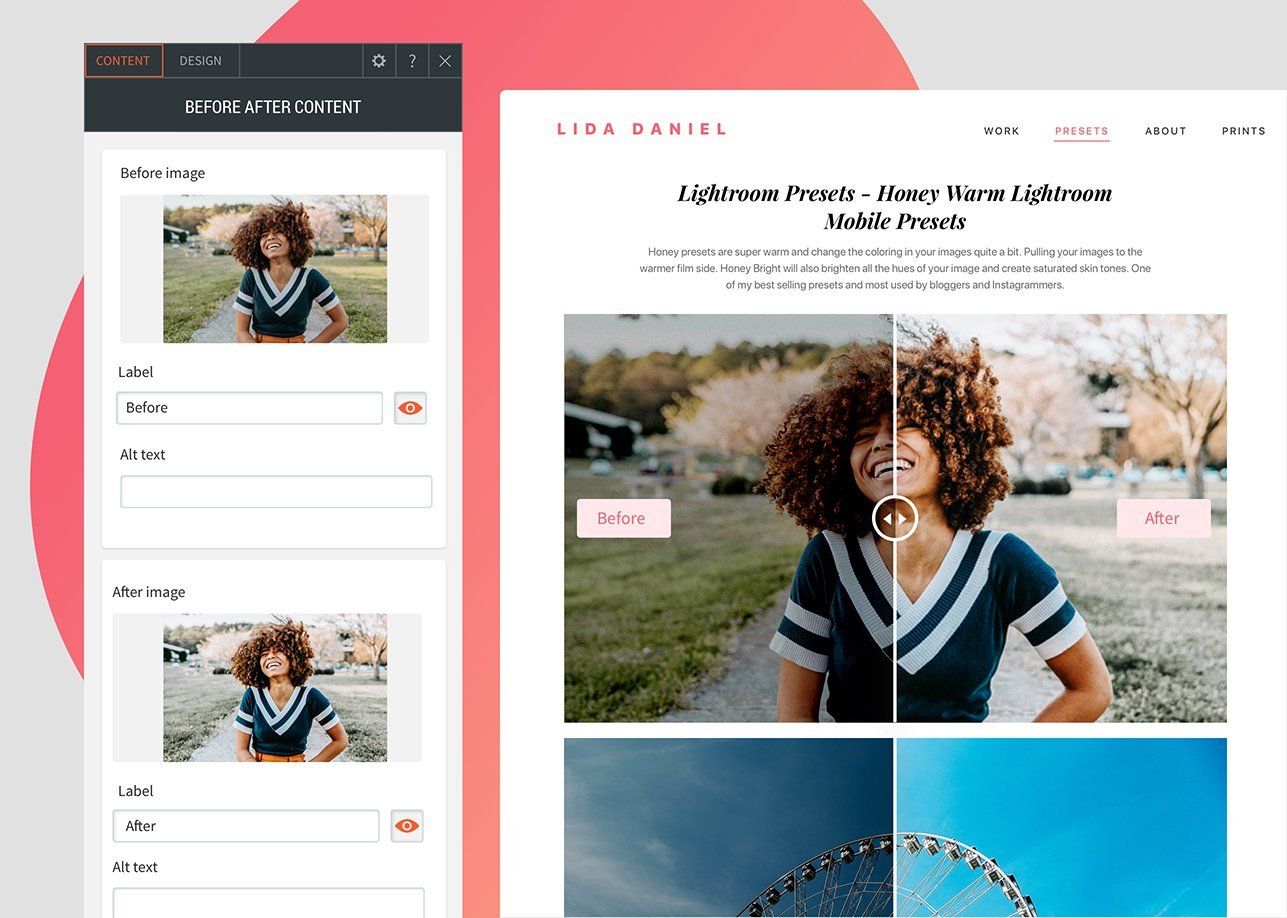Open the PRESETS nav link

coord(1082,131)
